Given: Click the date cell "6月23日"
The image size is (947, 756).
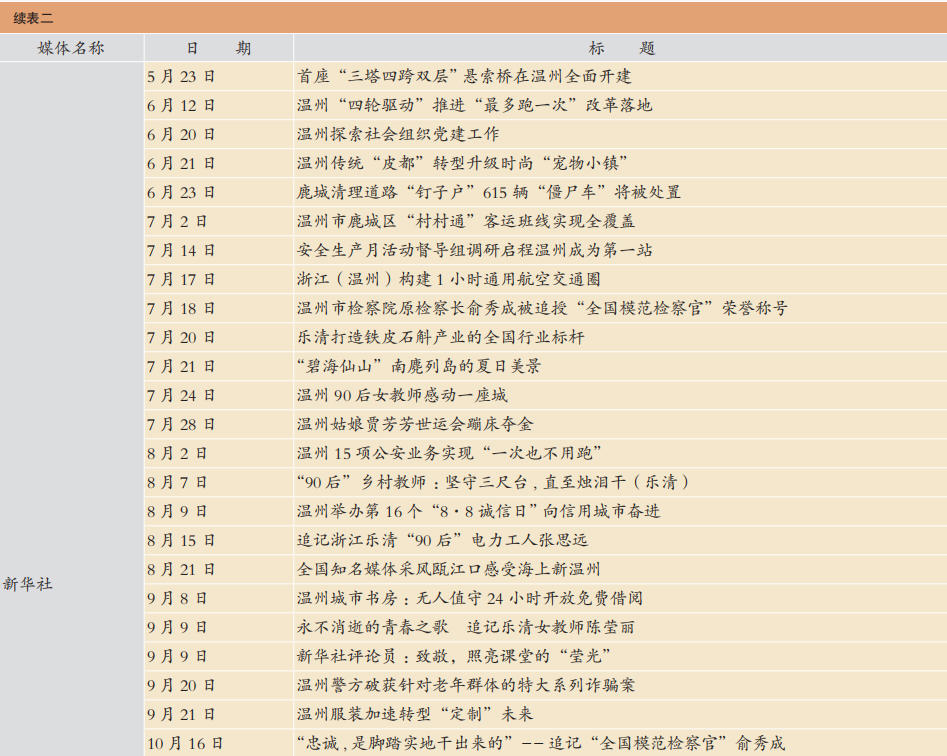Looking at the screenshot, I should [x=181, y=193].
